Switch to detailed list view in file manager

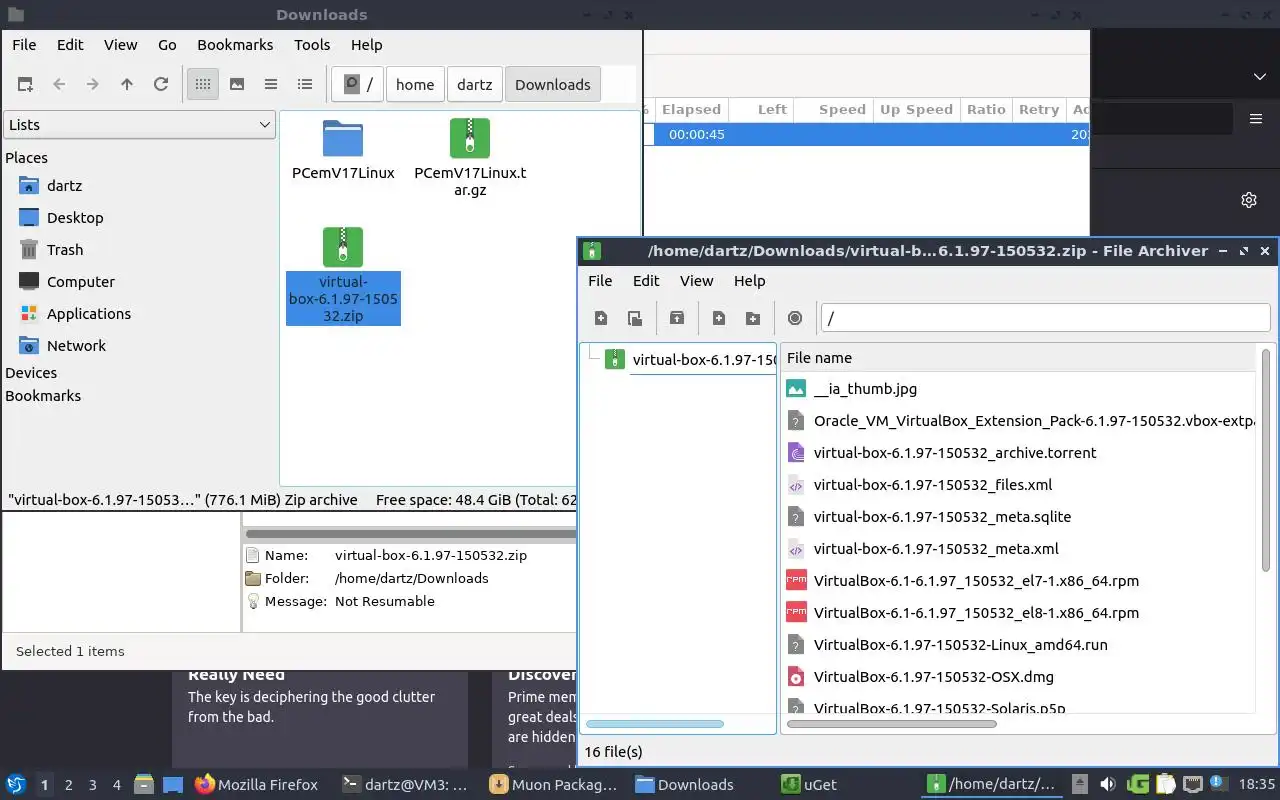point(305,85)
